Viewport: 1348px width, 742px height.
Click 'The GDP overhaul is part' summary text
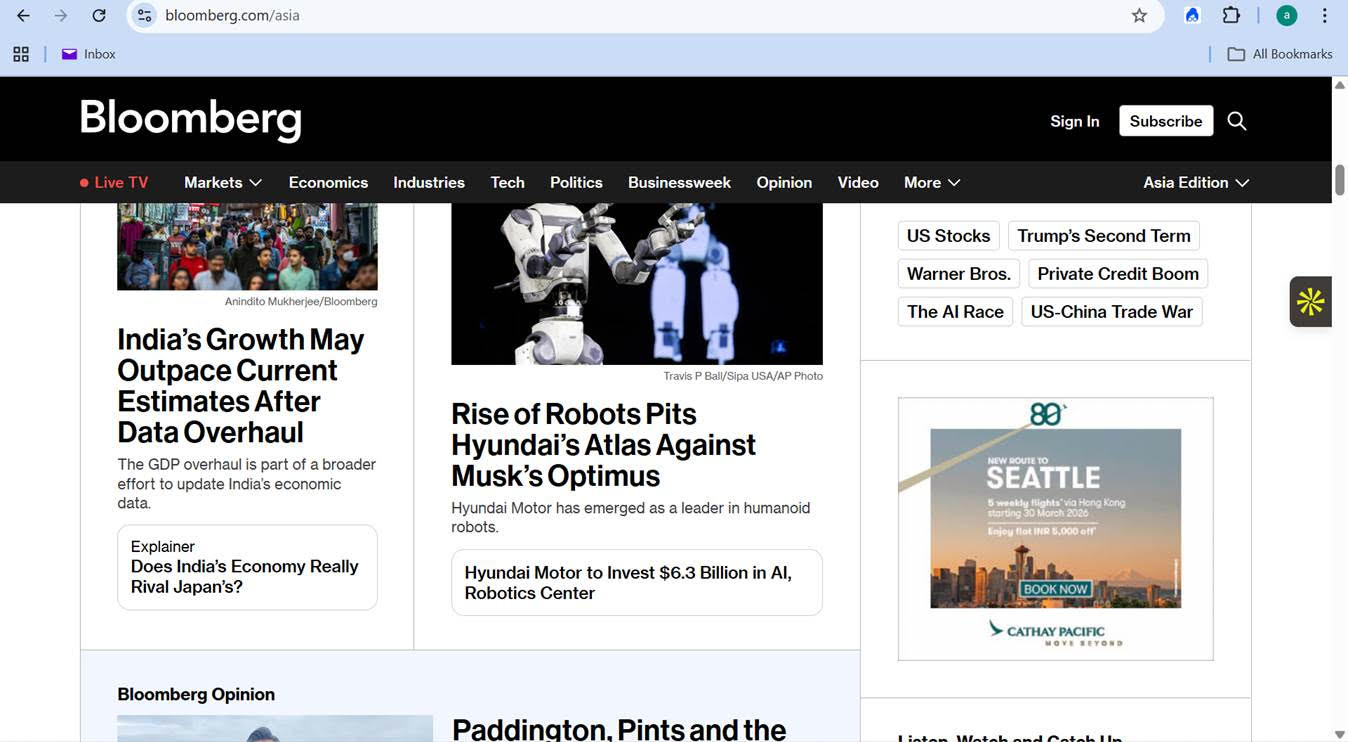(247, 484)
